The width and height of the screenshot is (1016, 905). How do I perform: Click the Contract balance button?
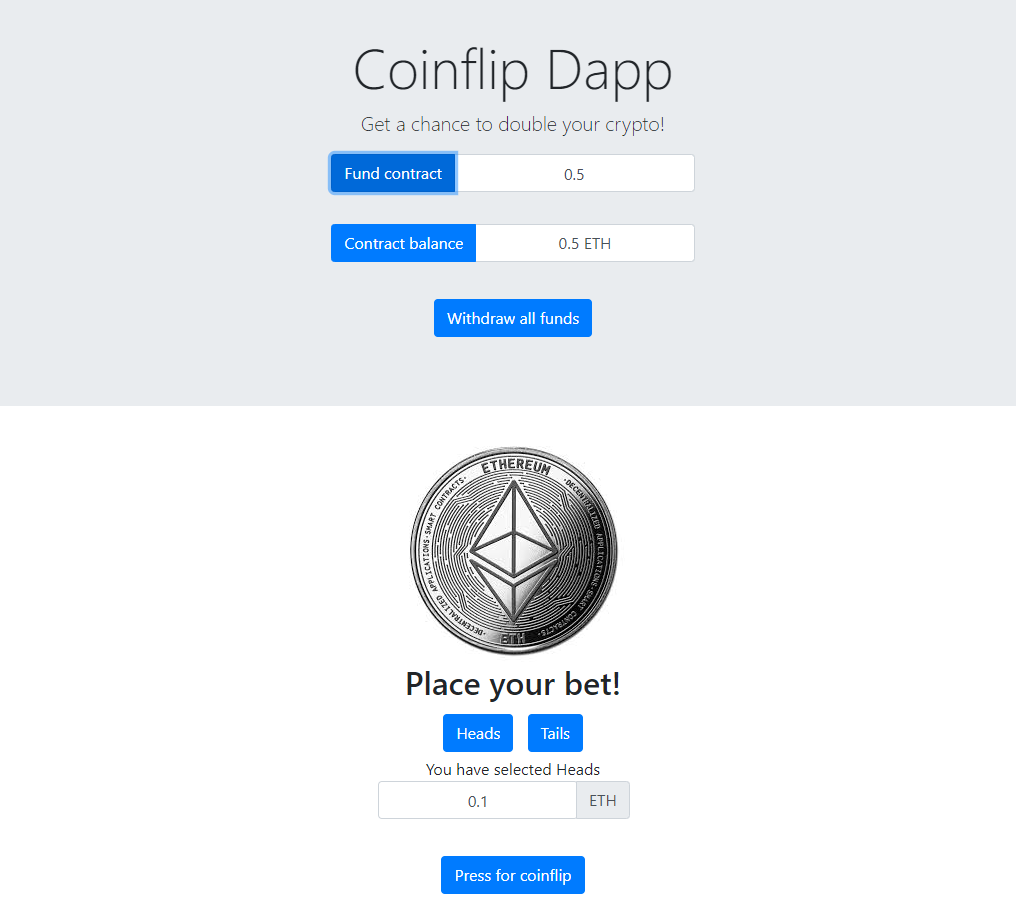404,244
